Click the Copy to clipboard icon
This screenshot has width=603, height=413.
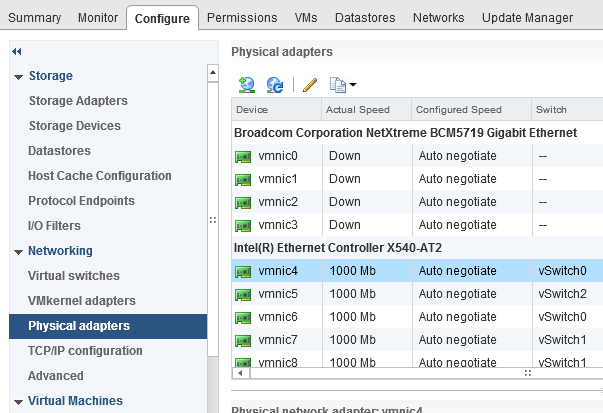tap(338, 85)
